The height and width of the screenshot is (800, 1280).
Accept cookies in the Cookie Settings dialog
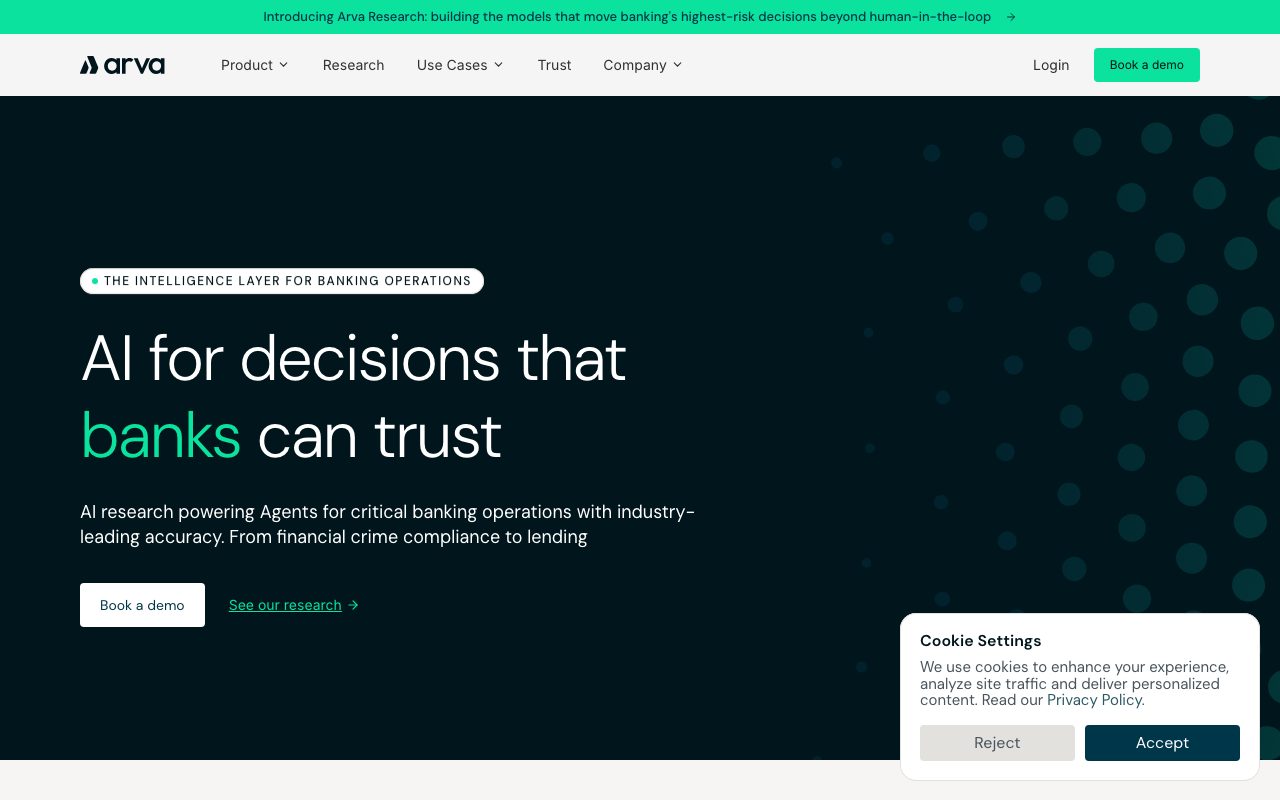click(x=1162, y=743)
